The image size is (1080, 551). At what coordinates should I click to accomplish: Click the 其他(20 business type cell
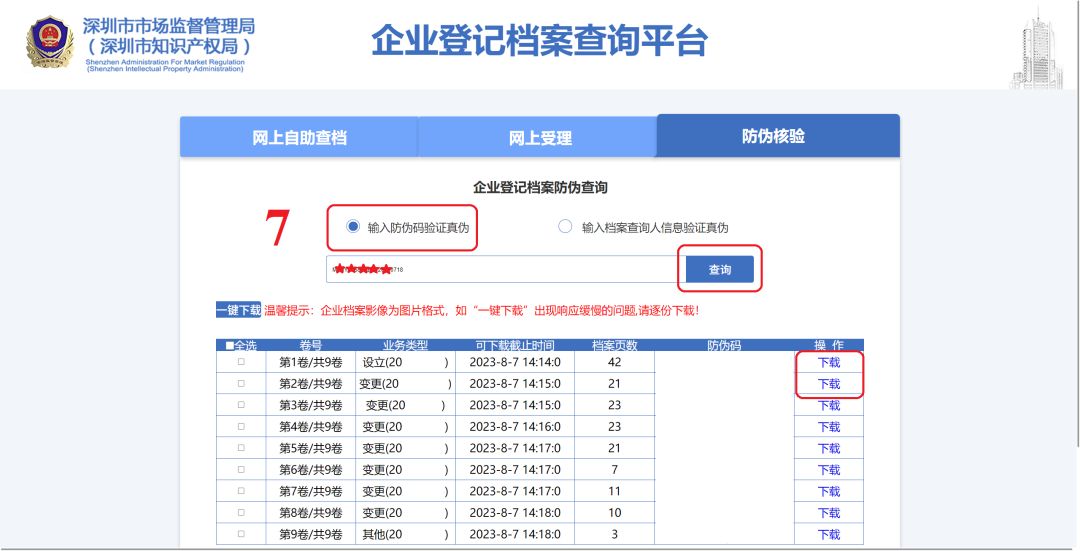[405, 534]
